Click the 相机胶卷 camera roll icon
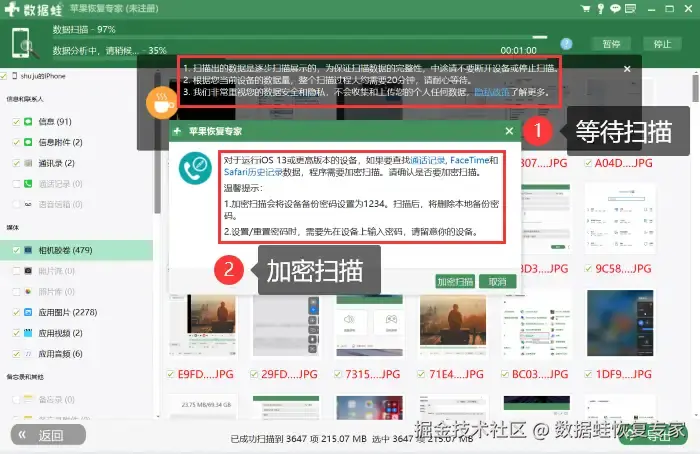Screen dimensions: 700x454 28,250
